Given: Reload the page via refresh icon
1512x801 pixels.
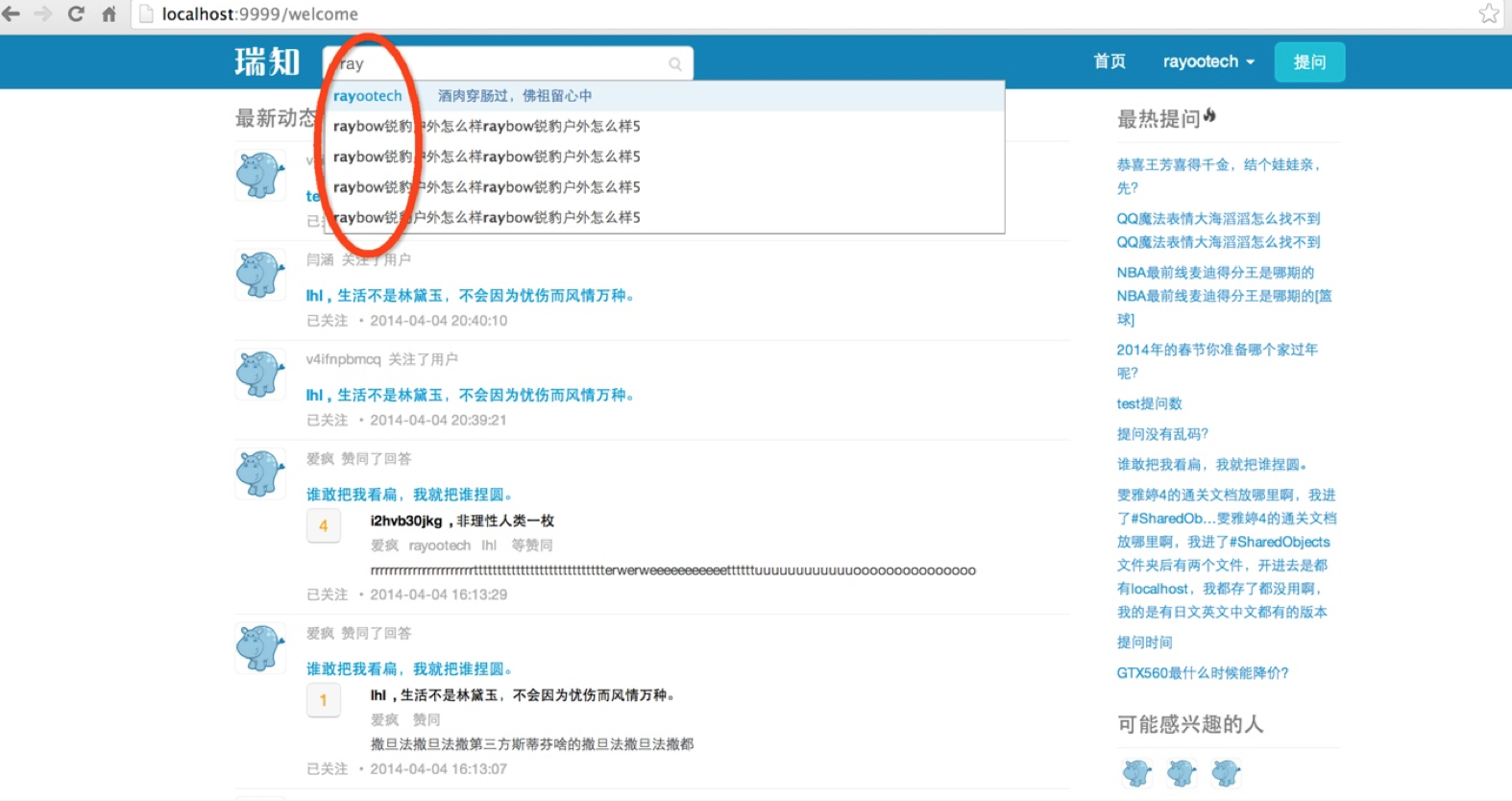Looking at the screenshot, I should [x=76, y=13].
